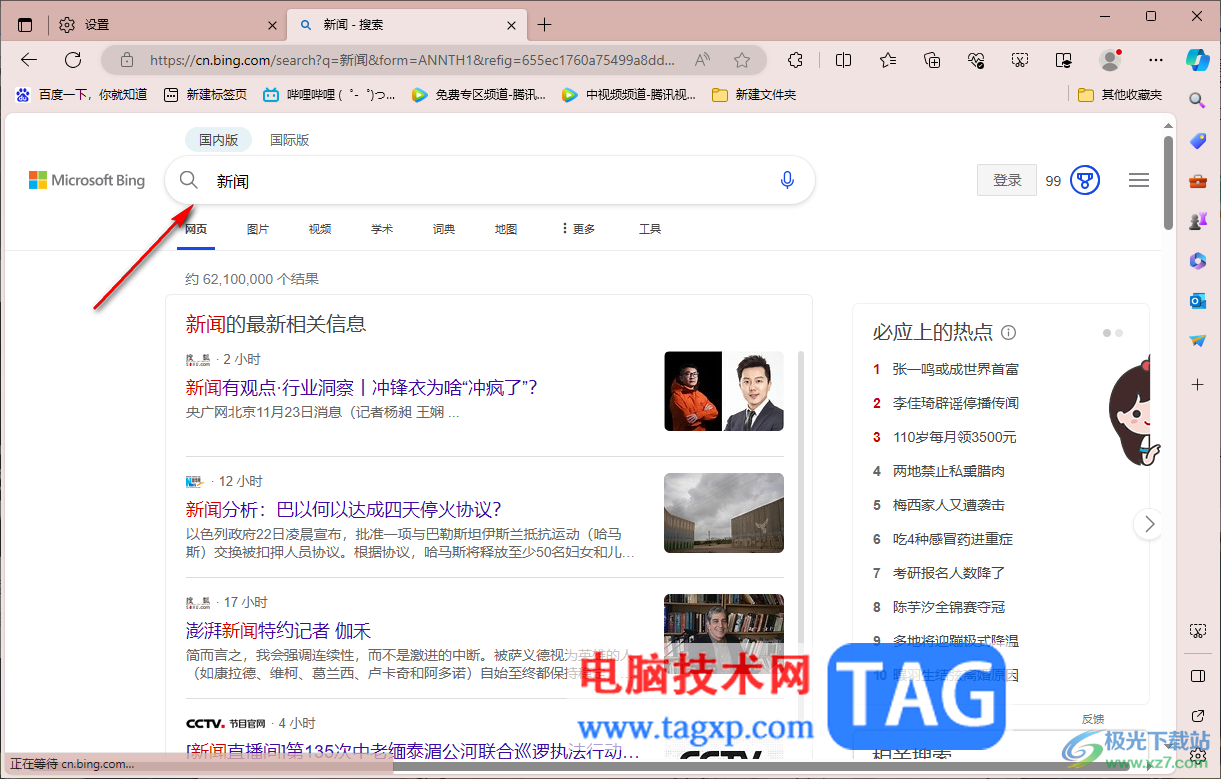Open the 其他收藏夹 folder
This screenshot has height=779, width=1221.
[1120, 94]
